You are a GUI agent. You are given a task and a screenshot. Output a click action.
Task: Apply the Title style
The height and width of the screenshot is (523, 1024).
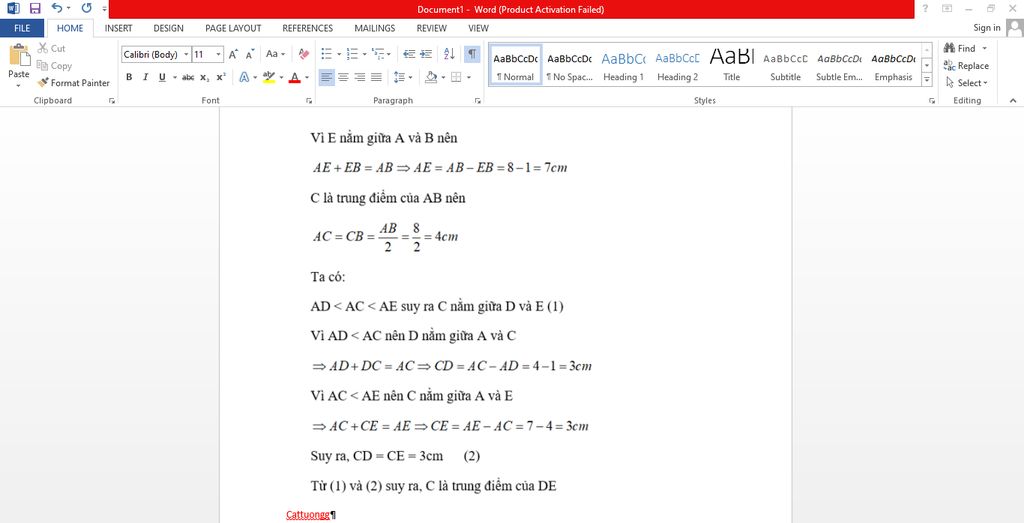tap(731, 65)
